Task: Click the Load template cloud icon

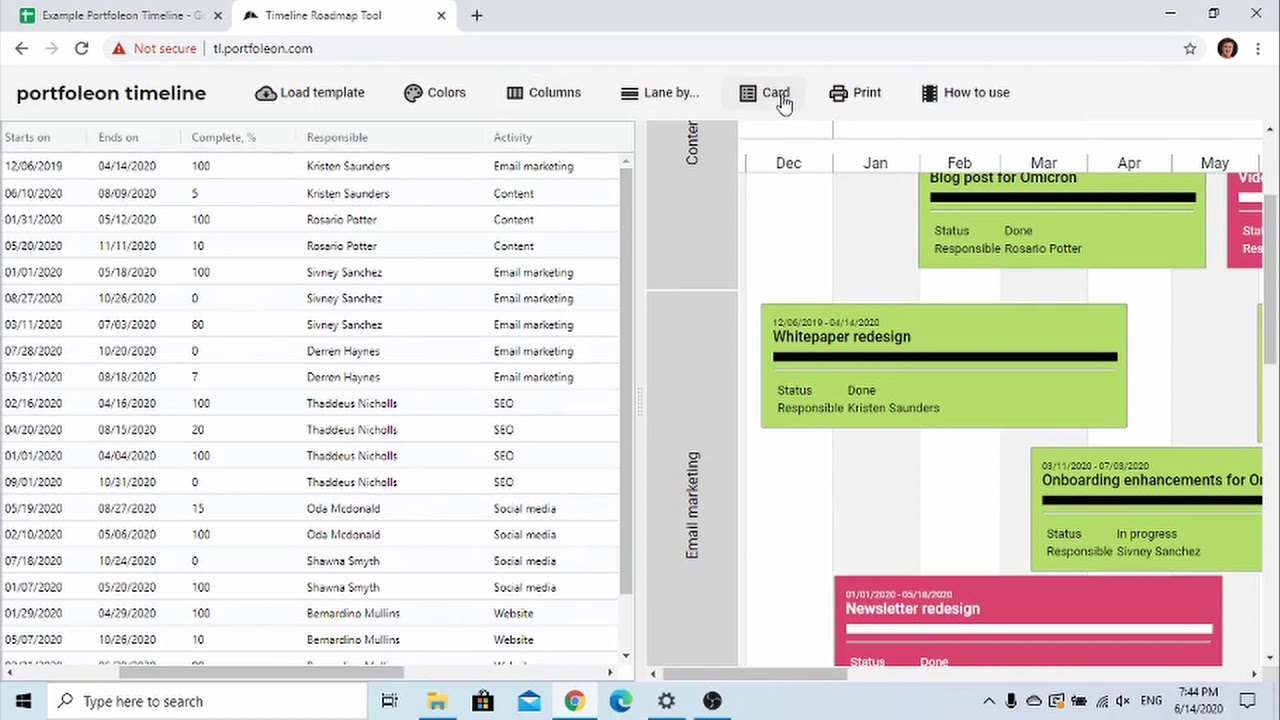Action: (x=265, y=93)
